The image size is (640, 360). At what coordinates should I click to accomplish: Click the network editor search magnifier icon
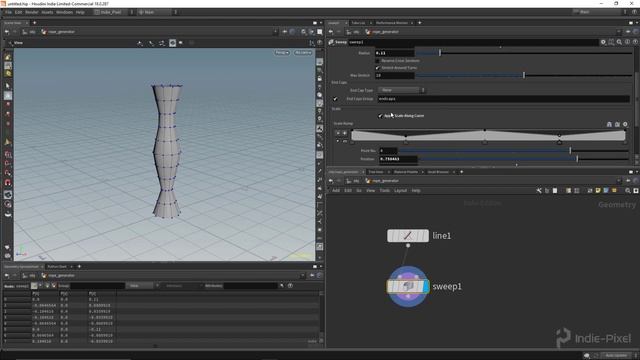[x=628, y=191]
